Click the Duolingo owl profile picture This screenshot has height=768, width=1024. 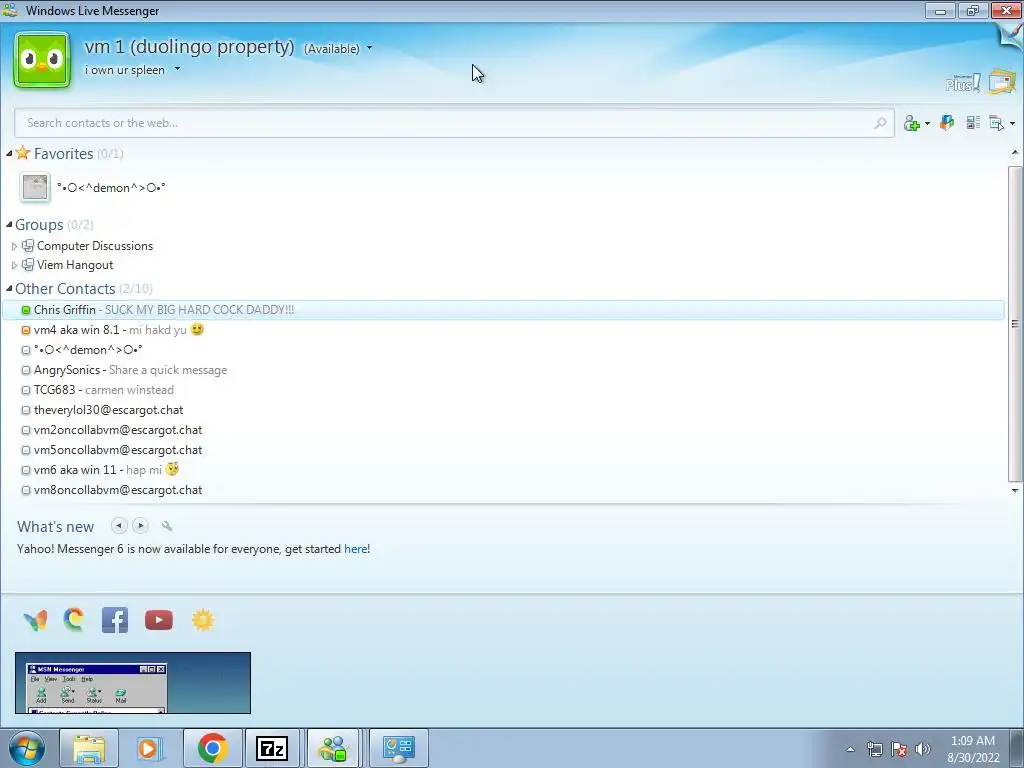tap(42, 60)
